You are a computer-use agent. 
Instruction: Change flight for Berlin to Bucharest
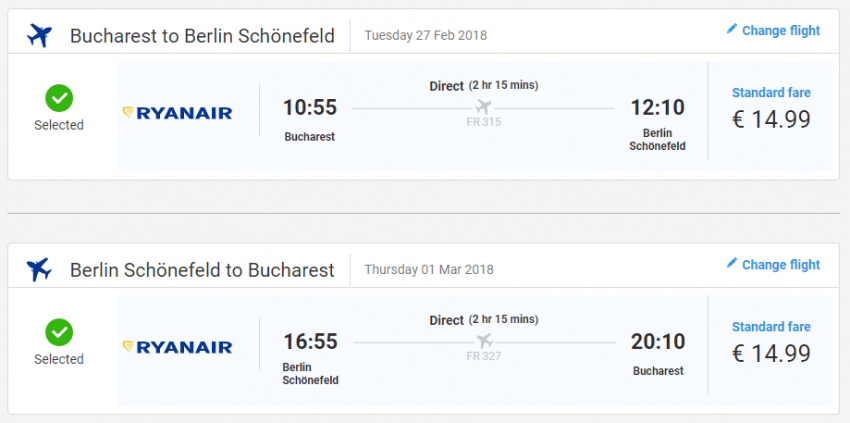coord(780,265)
